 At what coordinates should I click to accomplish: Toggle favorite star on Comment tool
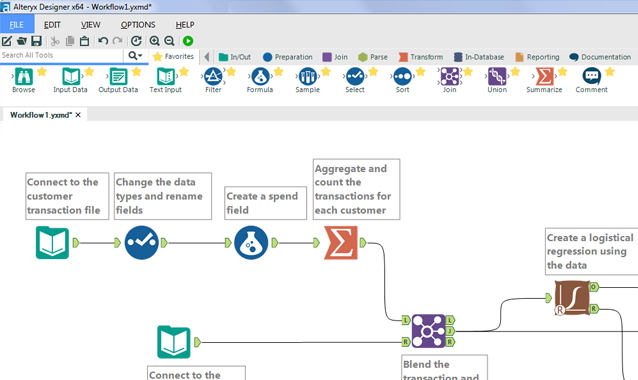[x=610, y=72]
